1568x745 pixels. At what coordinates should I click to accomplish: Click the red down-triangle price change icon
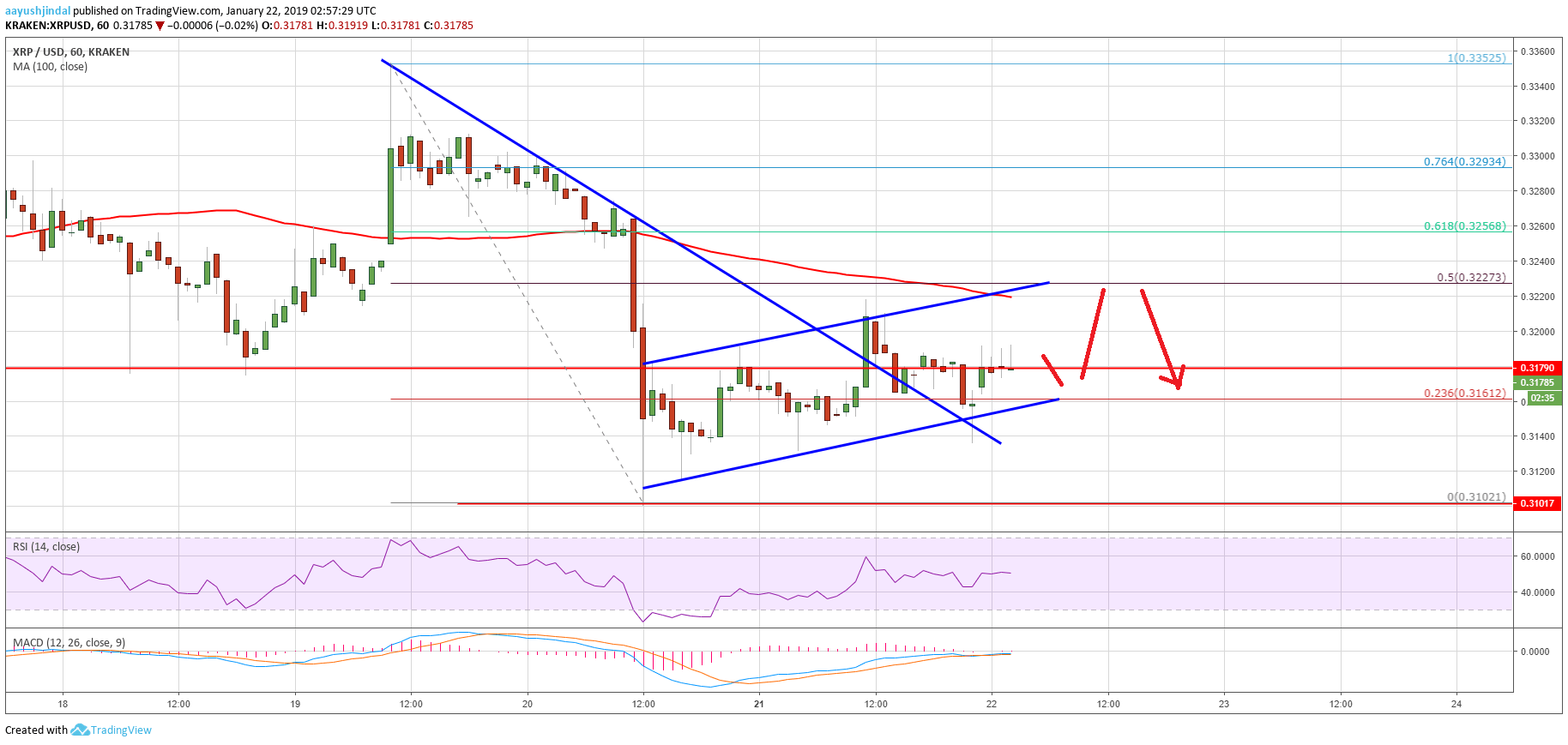coord(160,26)
